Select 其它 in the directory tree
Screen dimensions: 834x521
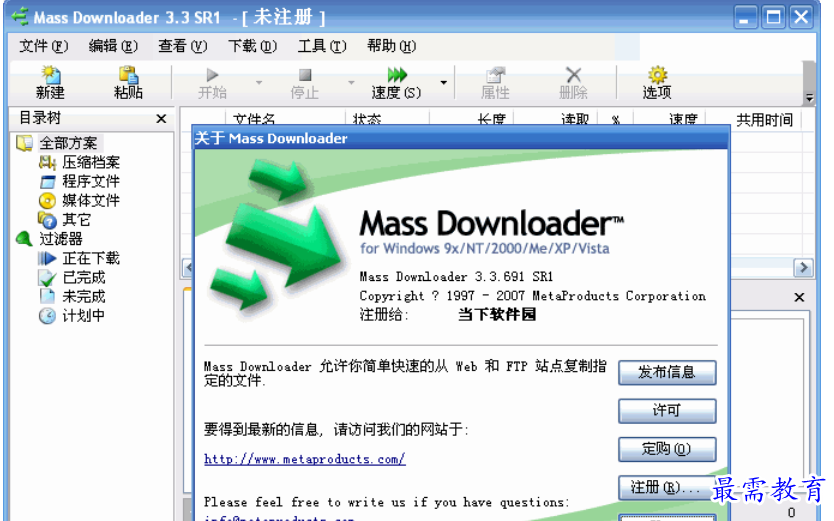[x=77, y=220]
